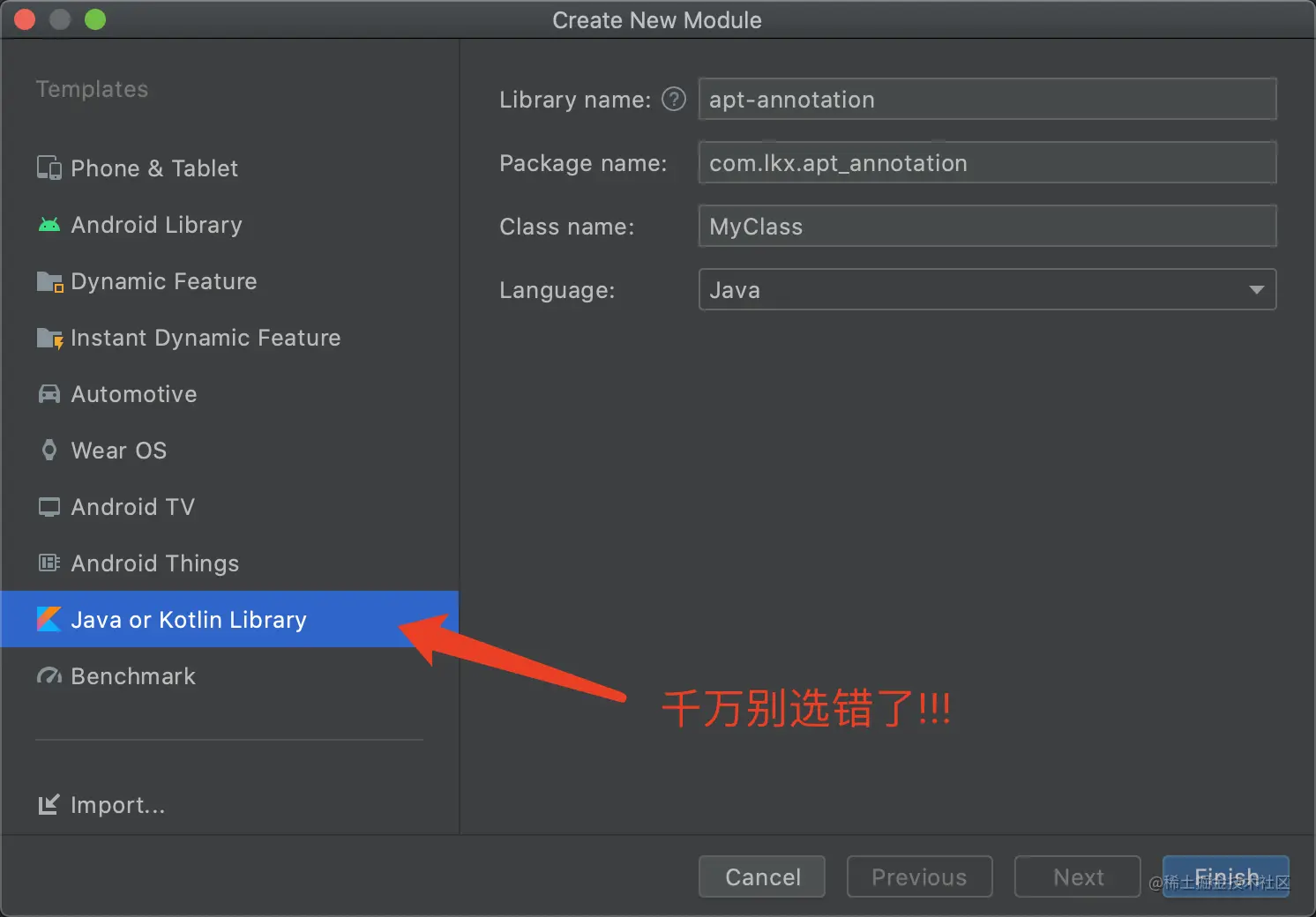Click the Kotlin logo icon
This screenshot has width=1316, height=917.
(x=49, y=619)
